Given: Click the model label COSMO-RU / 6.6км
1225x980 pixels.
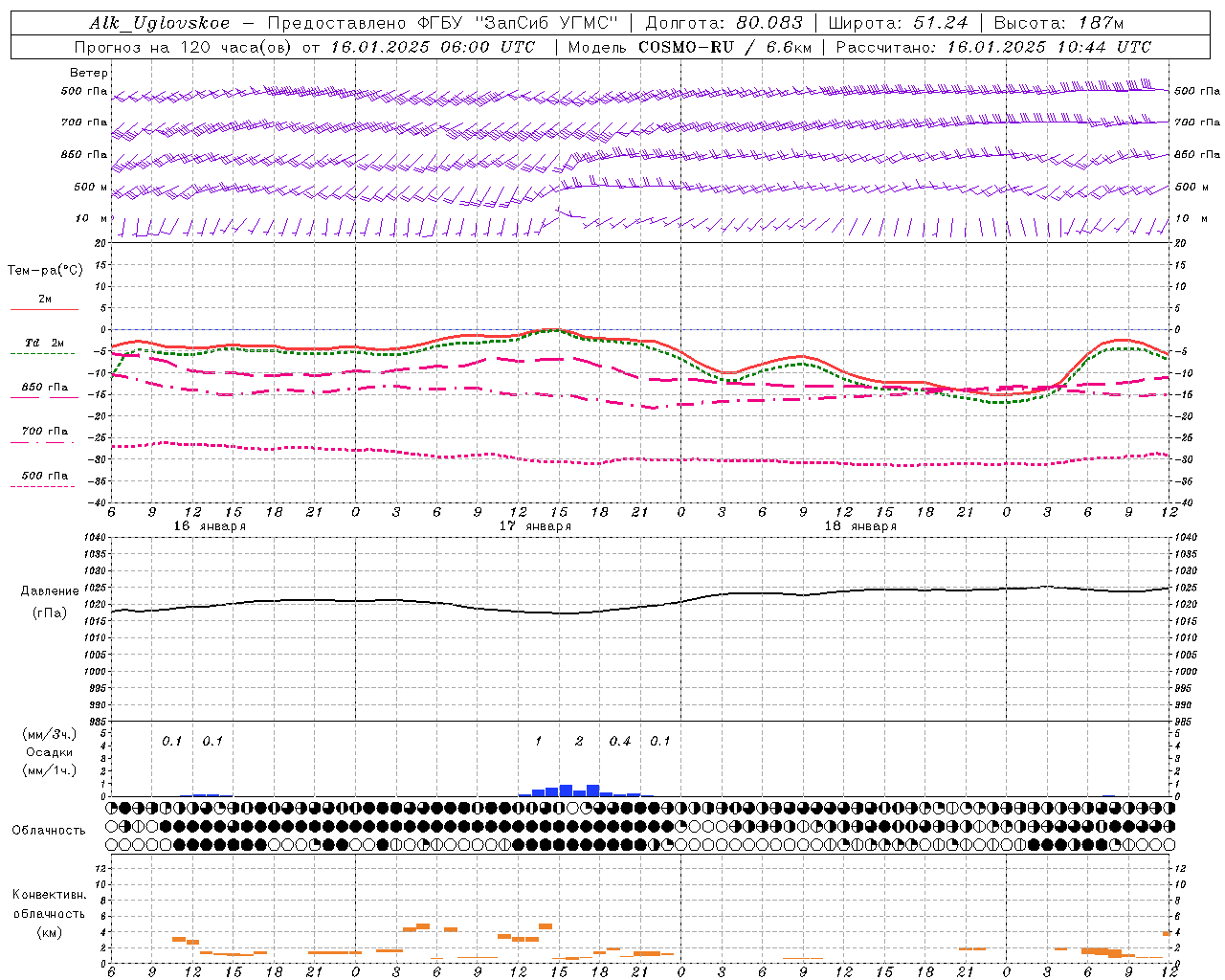Looking at the screenshot, I should [724, 47].
